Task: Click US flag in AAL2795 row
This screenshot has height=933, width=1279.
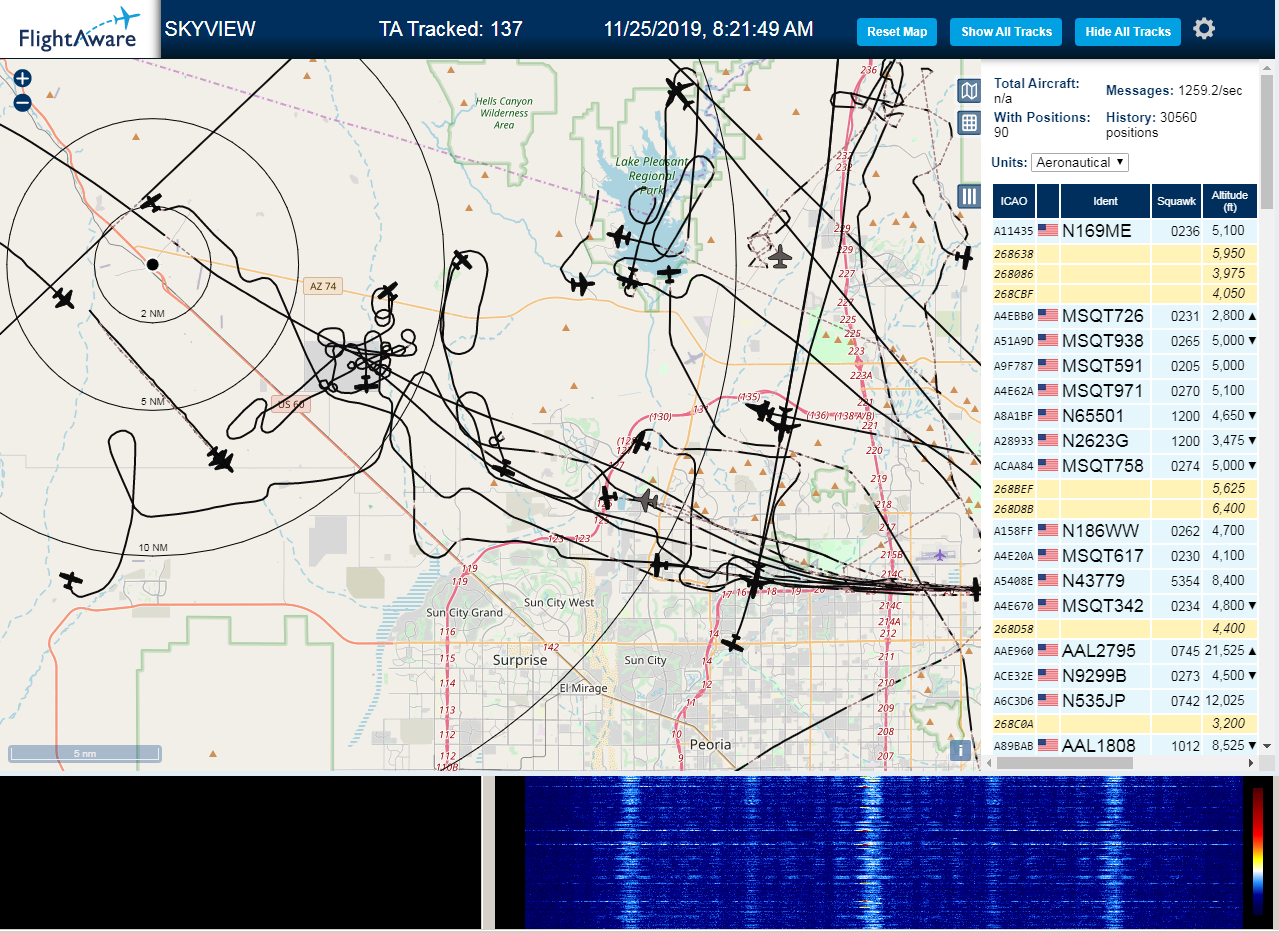Action: (1048, 650)
